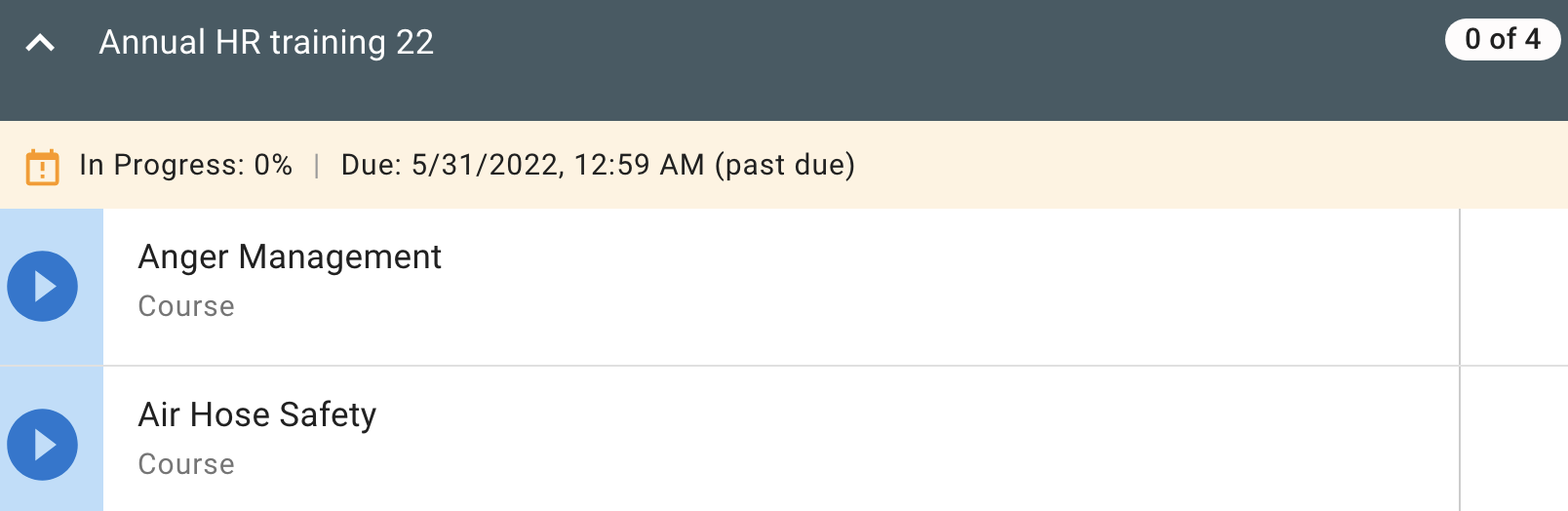Viewport: 1568px width, 511px height.
Task: Open the Air Hose Safety title link
Action: (257, 415)
